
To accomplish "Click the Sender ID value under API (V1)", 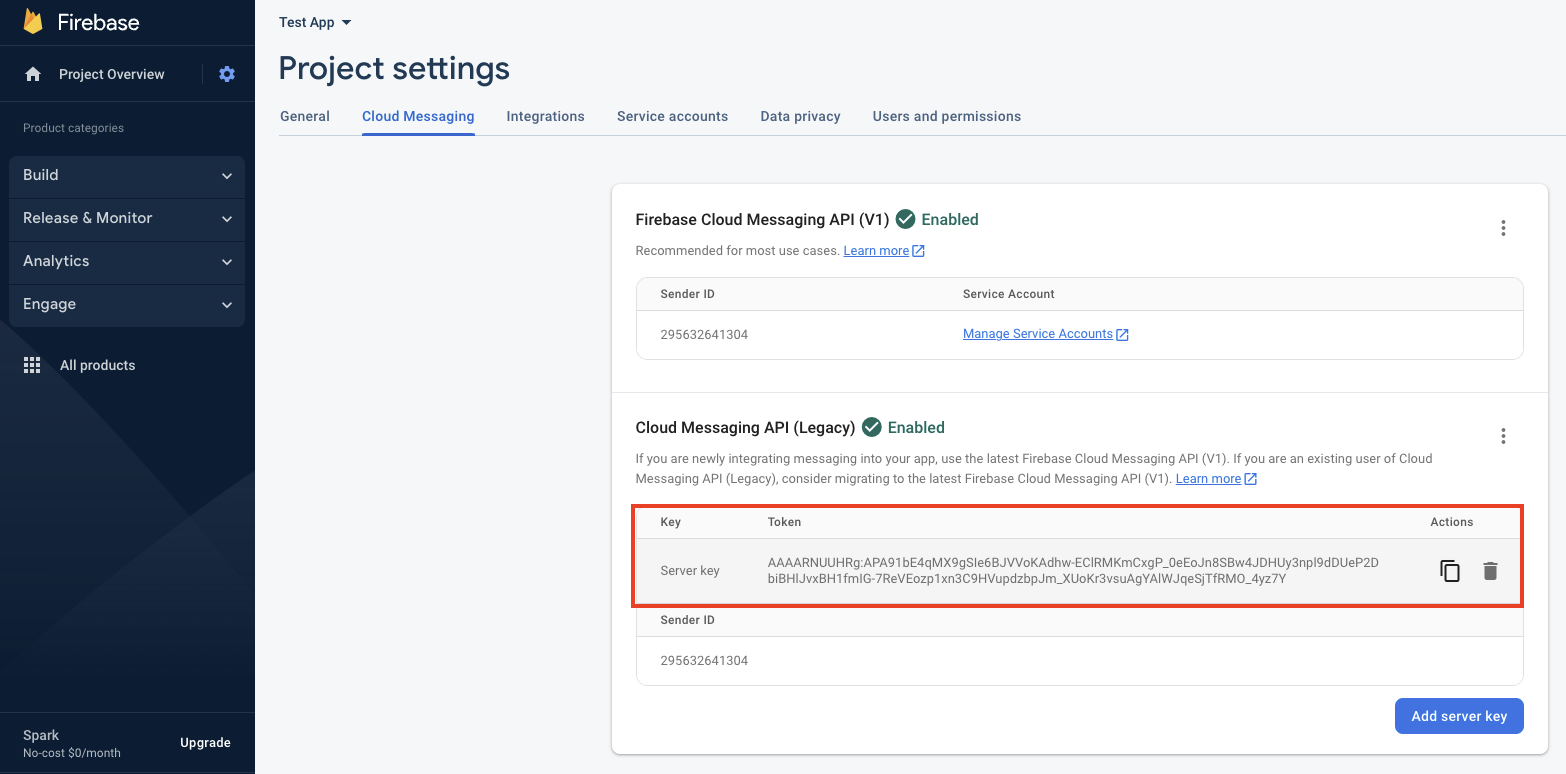I will (705, 334).
